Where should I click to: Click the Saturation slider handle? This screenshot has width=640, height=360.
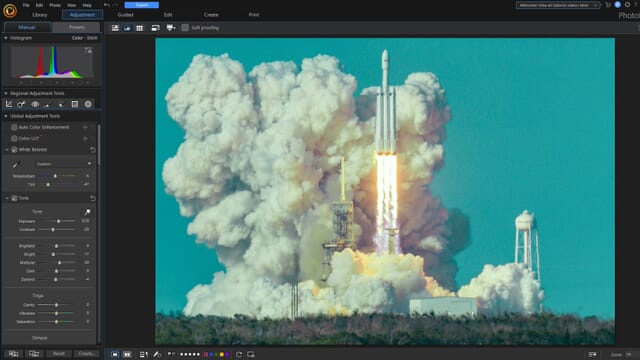[56, 322]
